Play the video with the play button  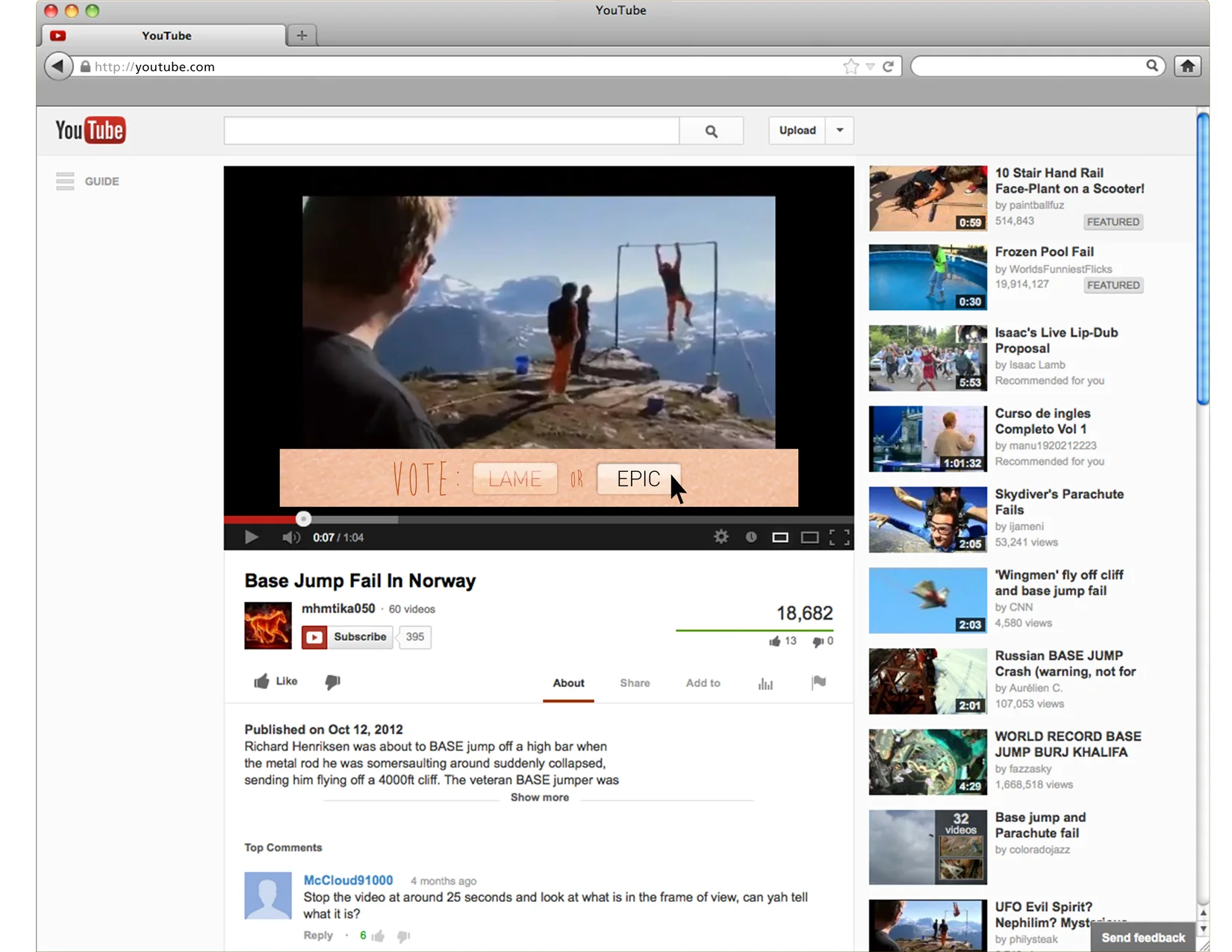coord(251,537)
